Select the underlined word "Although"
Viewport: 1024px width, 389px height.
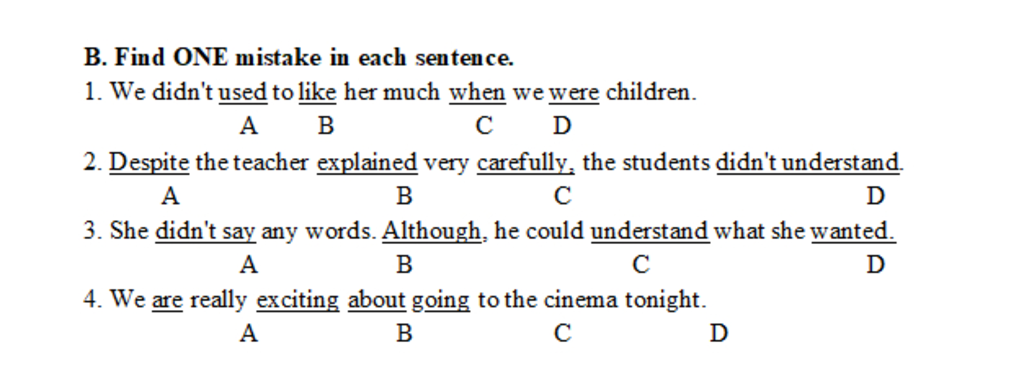pyautogui.click(x=432, y=231)
